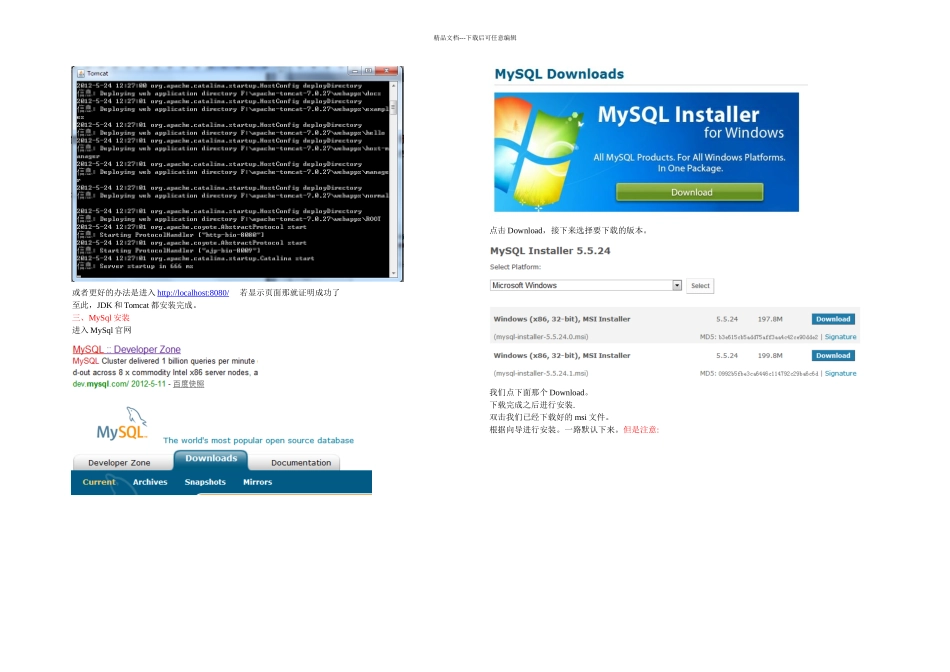Open Signature link for mysql-installer-5.5.24.0.msi

tap(840, 337)
